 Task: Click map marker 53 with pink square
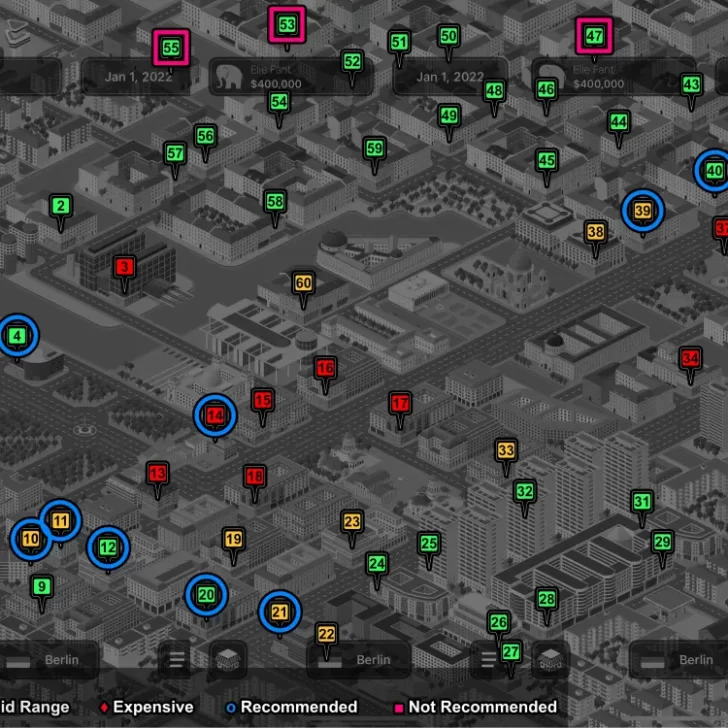tap(287, 24)
